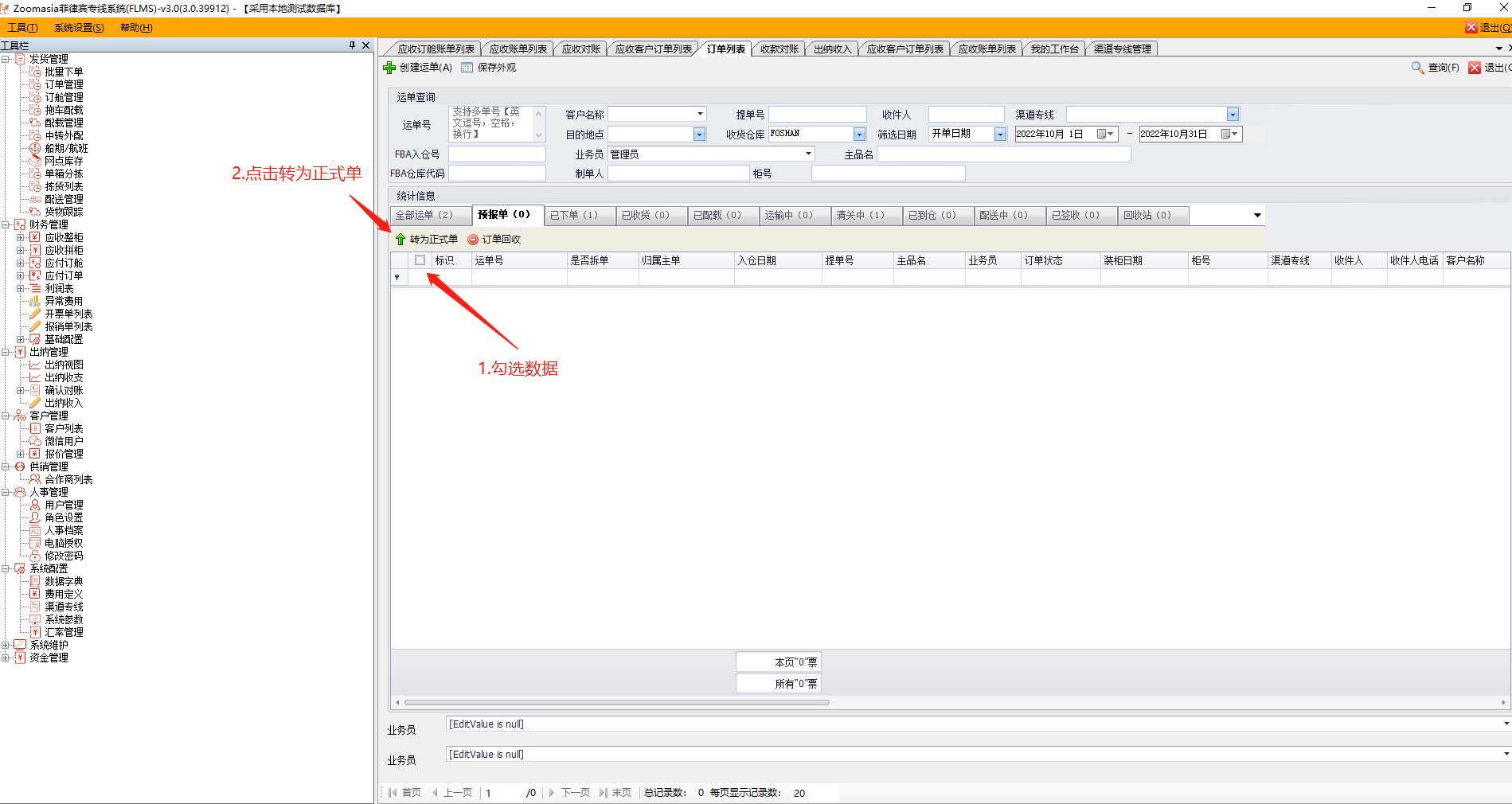Select the 已下单 (1) status tab
Screen dimensions: 1512x804
[x=573, y=215]
